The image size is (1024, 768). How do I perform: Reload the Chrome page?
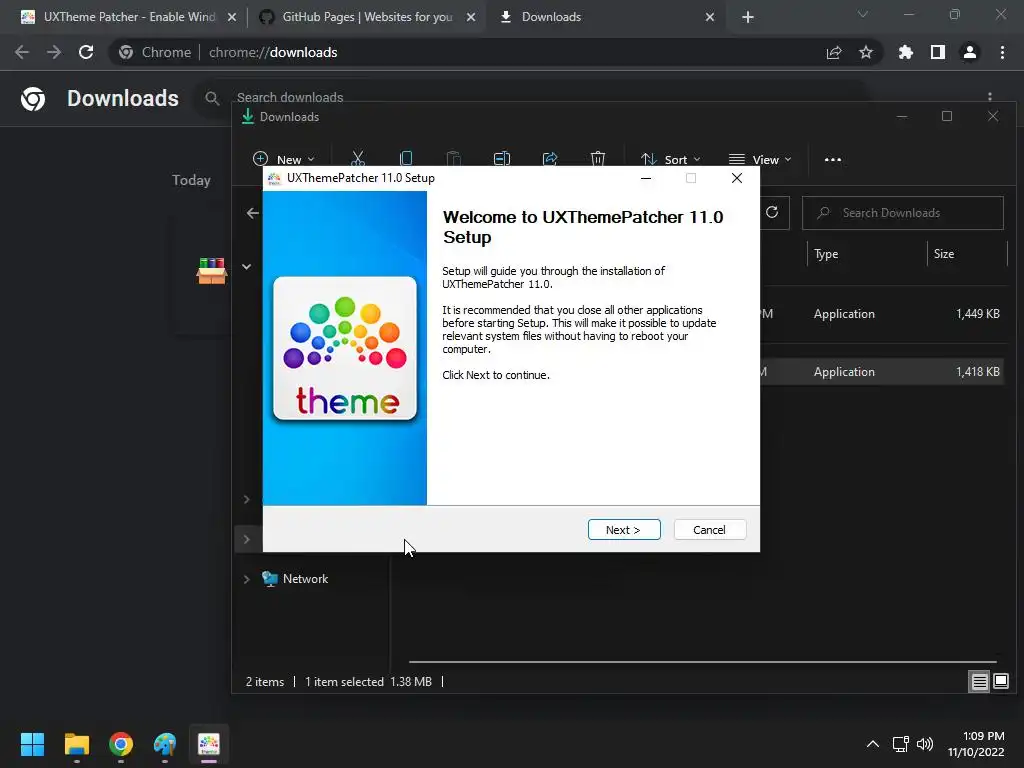coord(86,52)
